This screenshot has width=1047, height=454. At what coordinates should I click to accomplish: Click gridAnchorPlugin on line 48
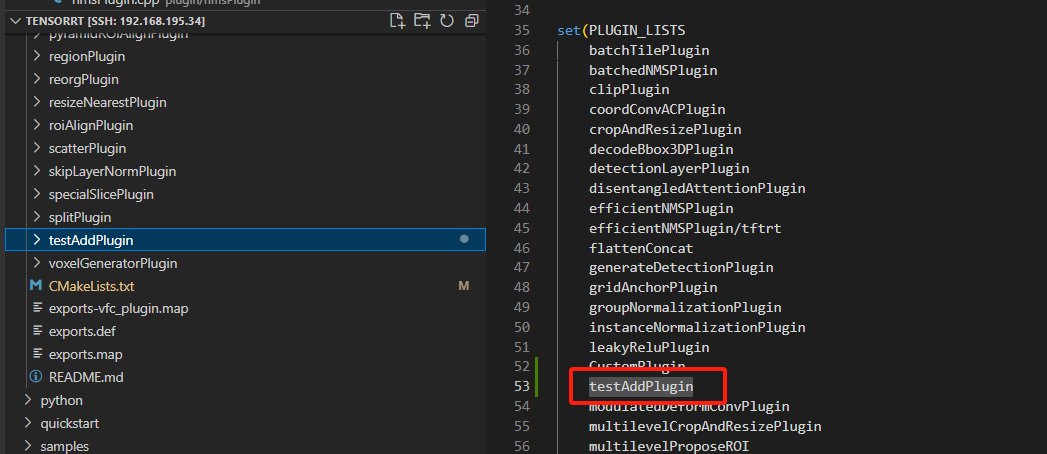(653, 288)
